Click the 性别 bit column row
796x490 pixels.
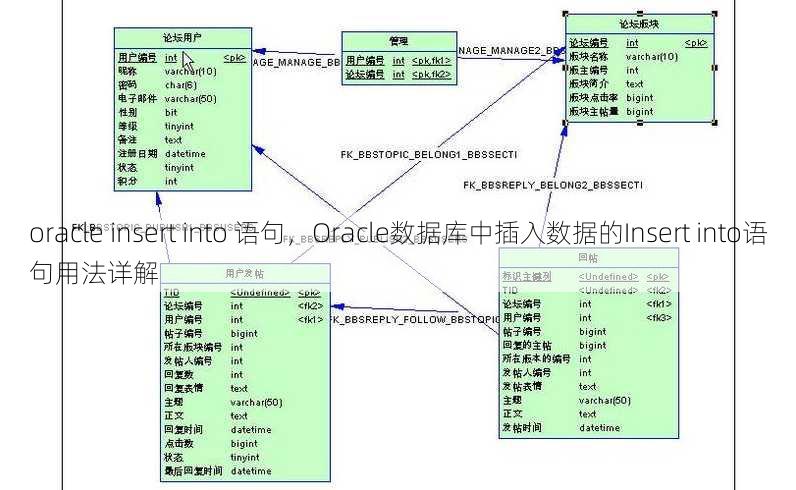tap(148, 113)
